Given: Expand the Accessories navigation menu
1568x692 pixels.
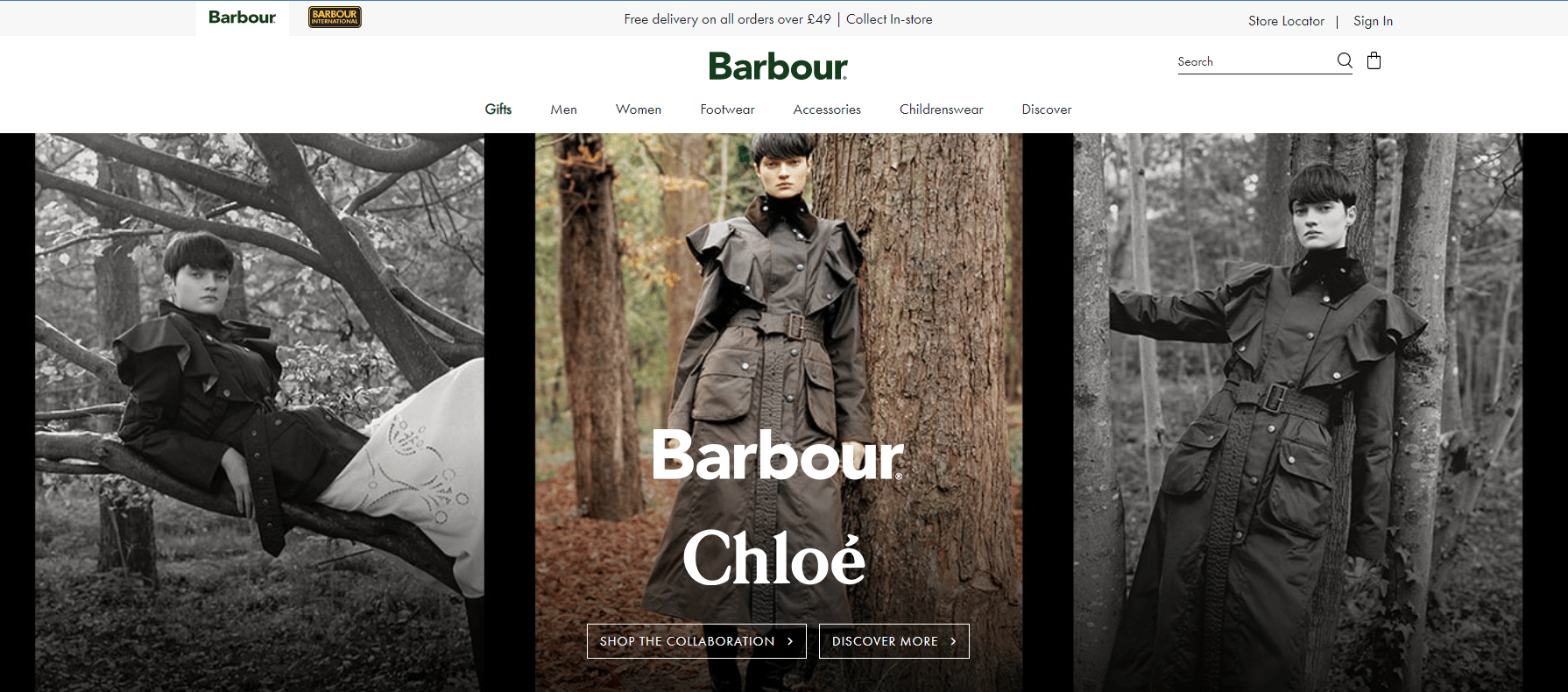Looking at the screenshot, I should click(x=827, y=109).
